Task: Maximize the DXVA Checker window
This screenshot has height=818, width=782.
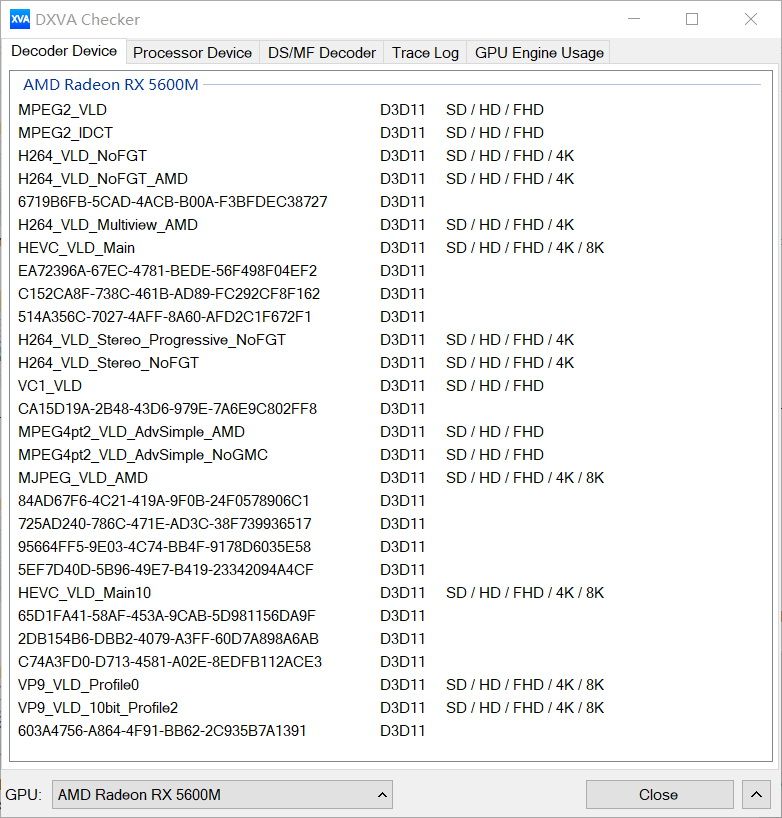Action: (692, 19)
